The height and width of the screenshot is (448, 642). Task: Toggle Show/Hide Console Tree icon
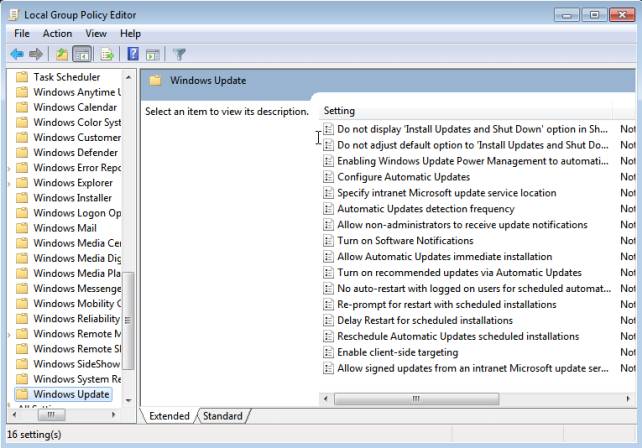[82, 54]
